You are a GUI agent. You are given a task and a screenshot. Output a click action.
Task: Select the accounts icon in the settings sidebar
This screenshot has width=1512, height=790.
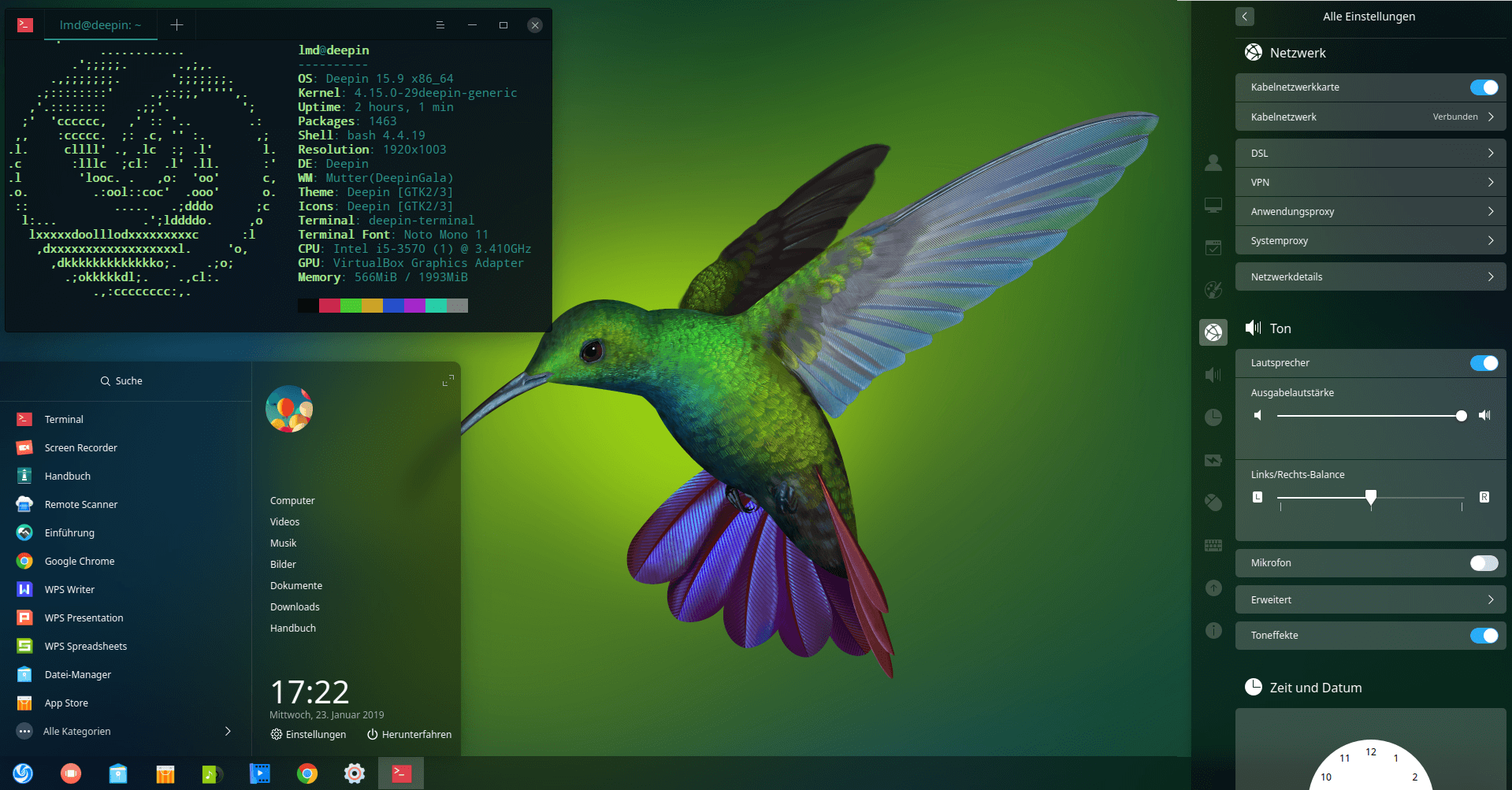coord(1213,163)
